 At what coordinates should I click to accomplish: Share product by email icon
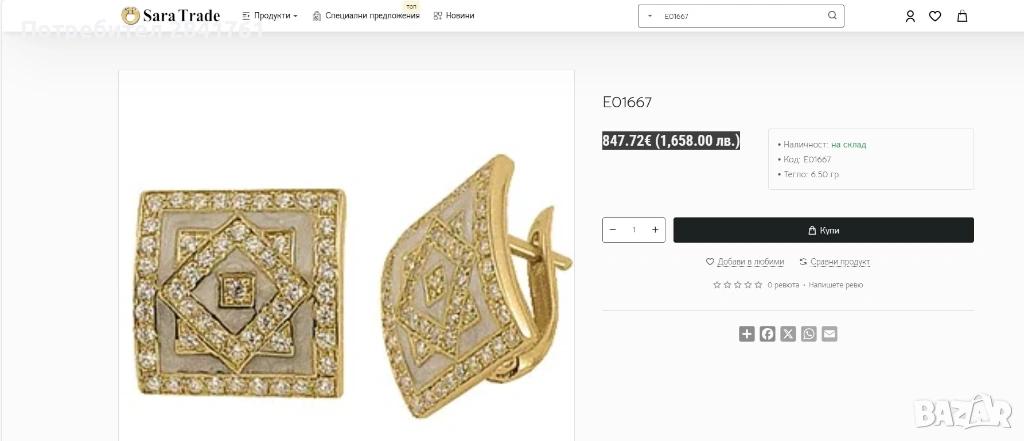coord(829,334)
